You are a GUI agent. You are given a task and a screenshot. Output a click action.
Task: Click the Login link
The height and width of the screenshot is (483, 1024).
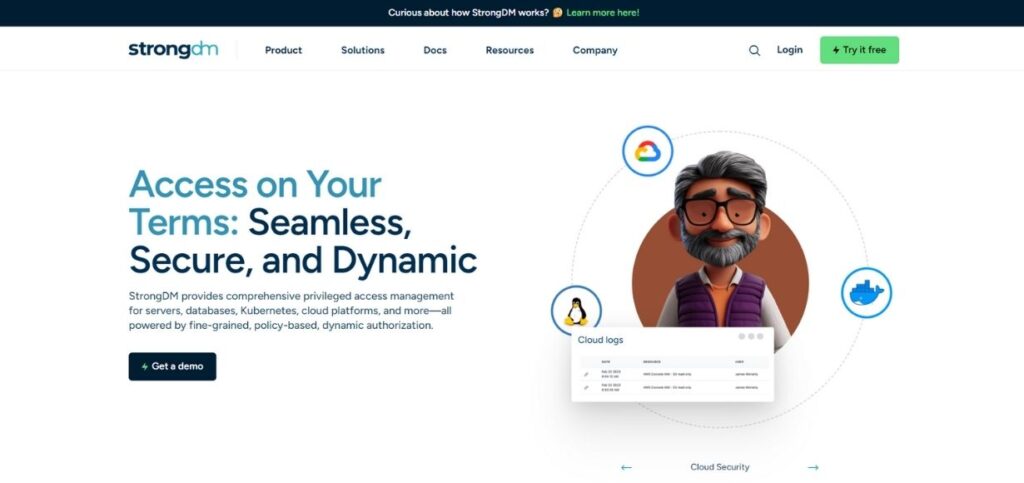pos(790,50)
